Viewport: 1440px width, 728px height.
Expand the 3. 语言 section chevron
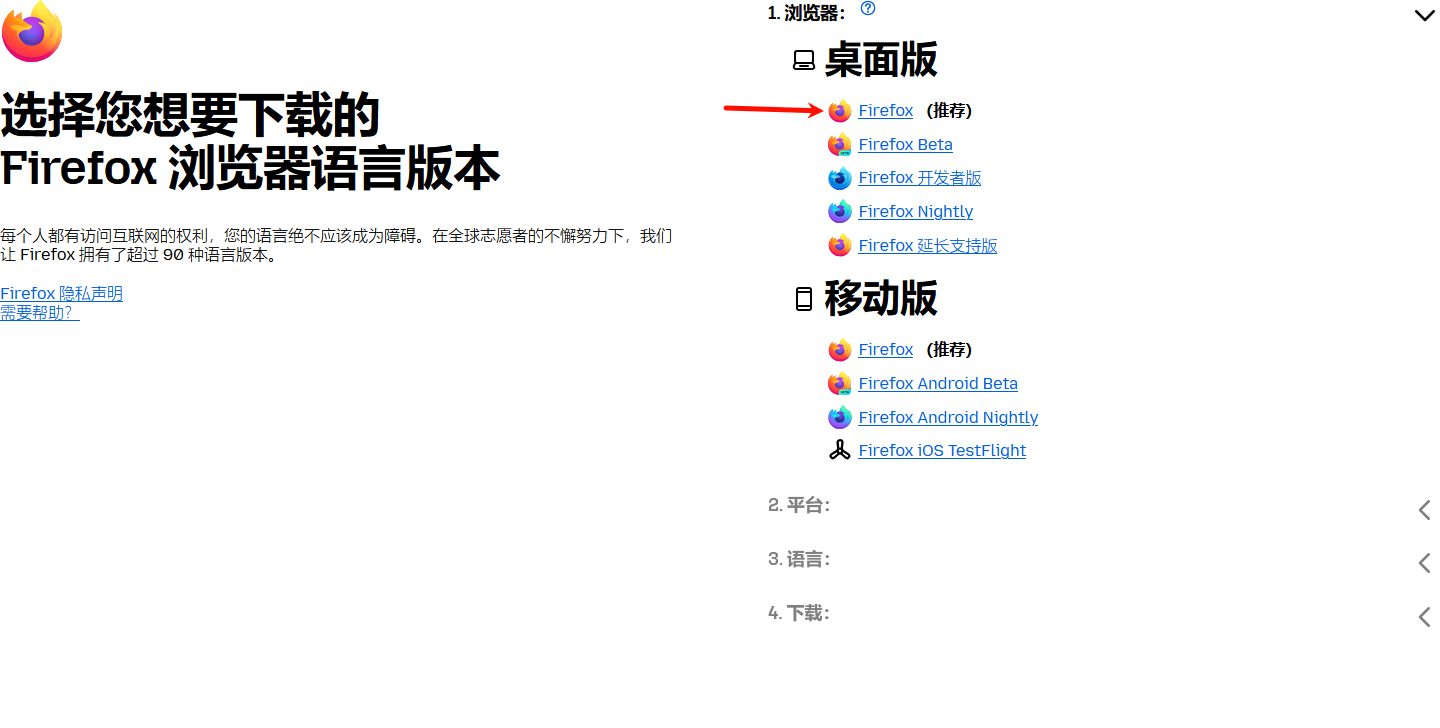1424,563
